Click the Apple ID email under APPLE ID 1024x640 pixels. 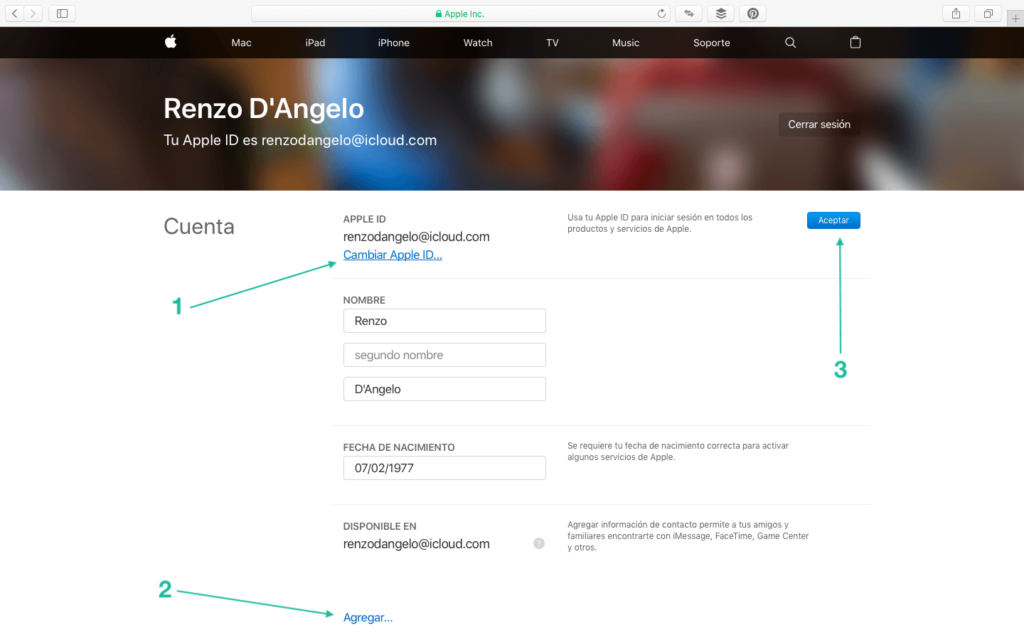point(416,236)
